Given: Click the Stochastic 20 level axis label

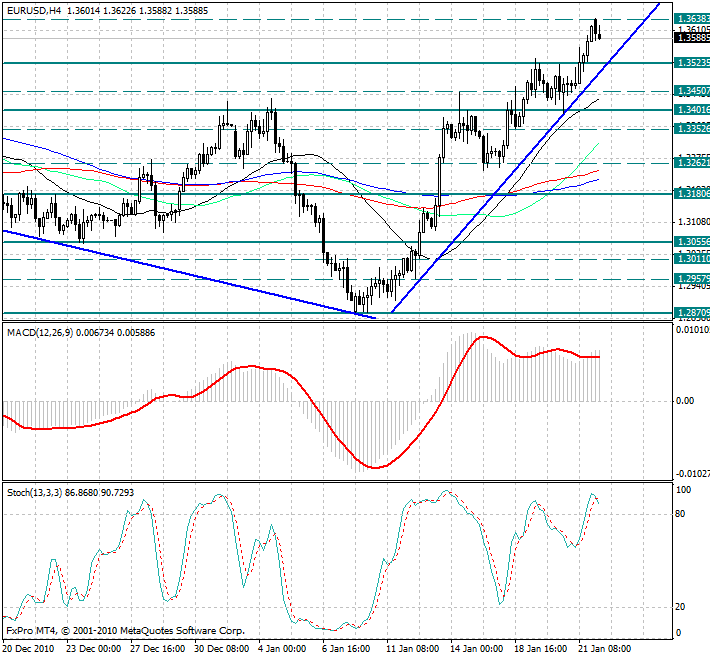Looking at the screenshot, I should click(x=680, y=607).
